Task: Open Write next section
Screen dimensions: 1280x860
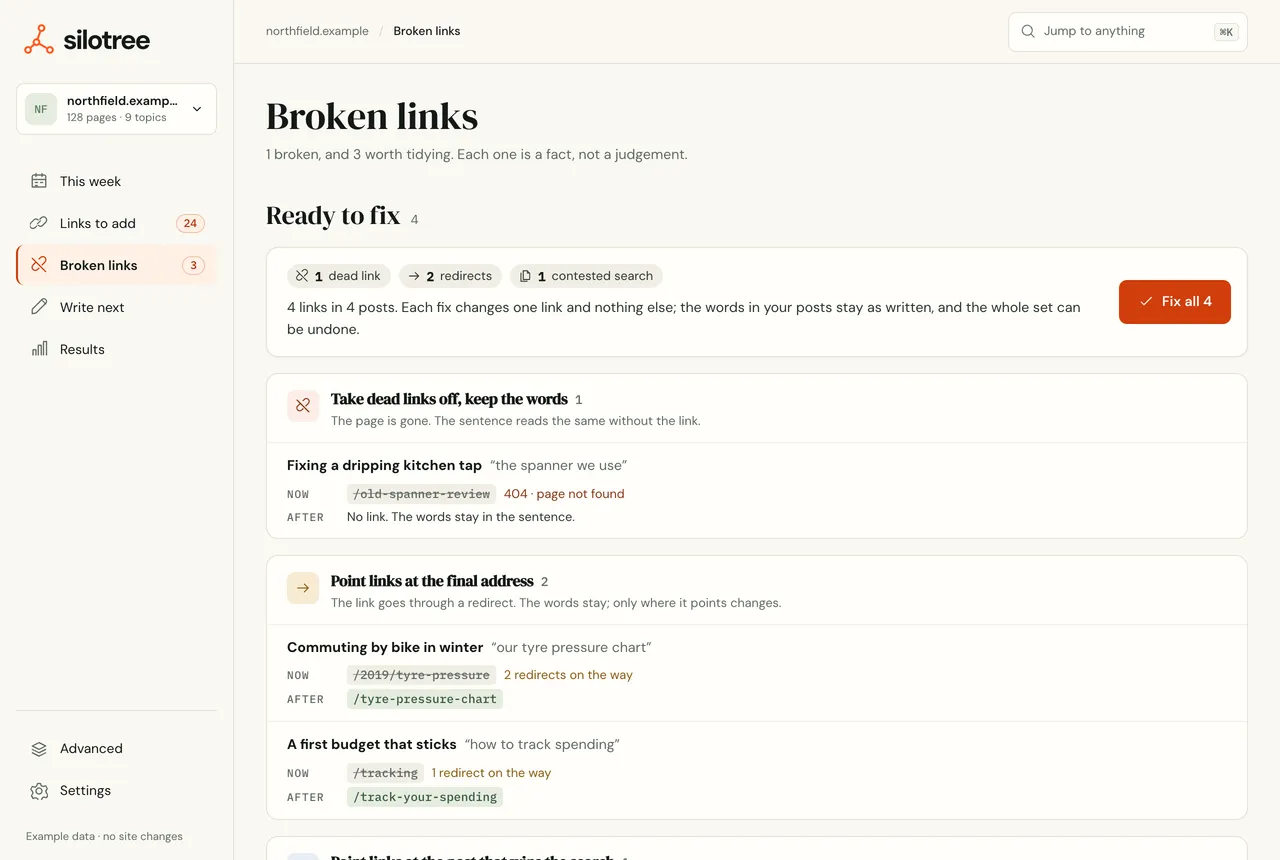Action: pos(116,307)
